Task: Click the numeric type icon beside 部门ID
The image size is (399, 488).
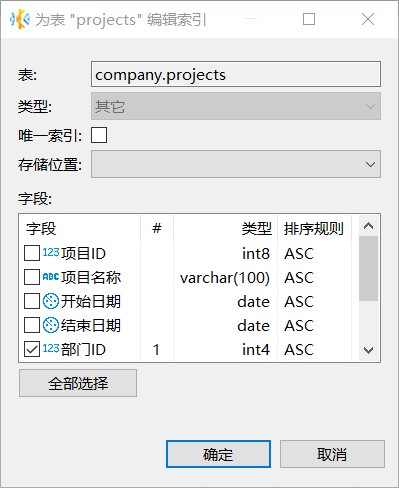Action: point(51,349)
